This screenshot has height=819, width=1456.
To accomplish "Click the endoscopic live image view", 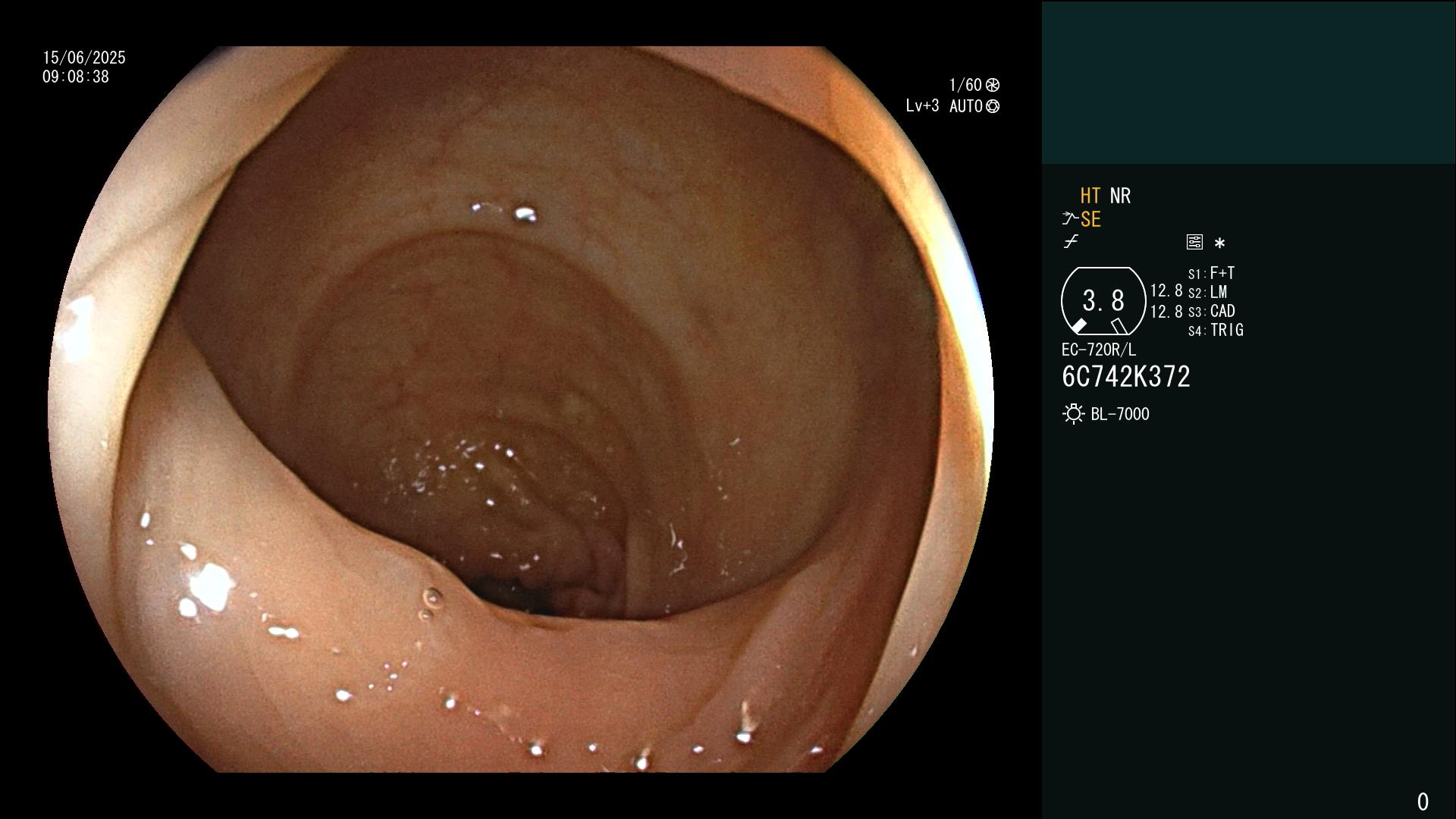I will pyautogui.click(x=521, y=409).
